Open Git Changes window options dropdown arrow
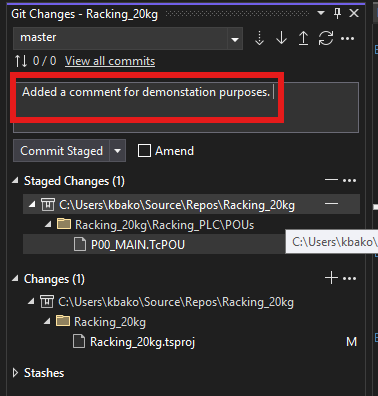This screenshot has width=378, height=396. (x=321, y=13)
